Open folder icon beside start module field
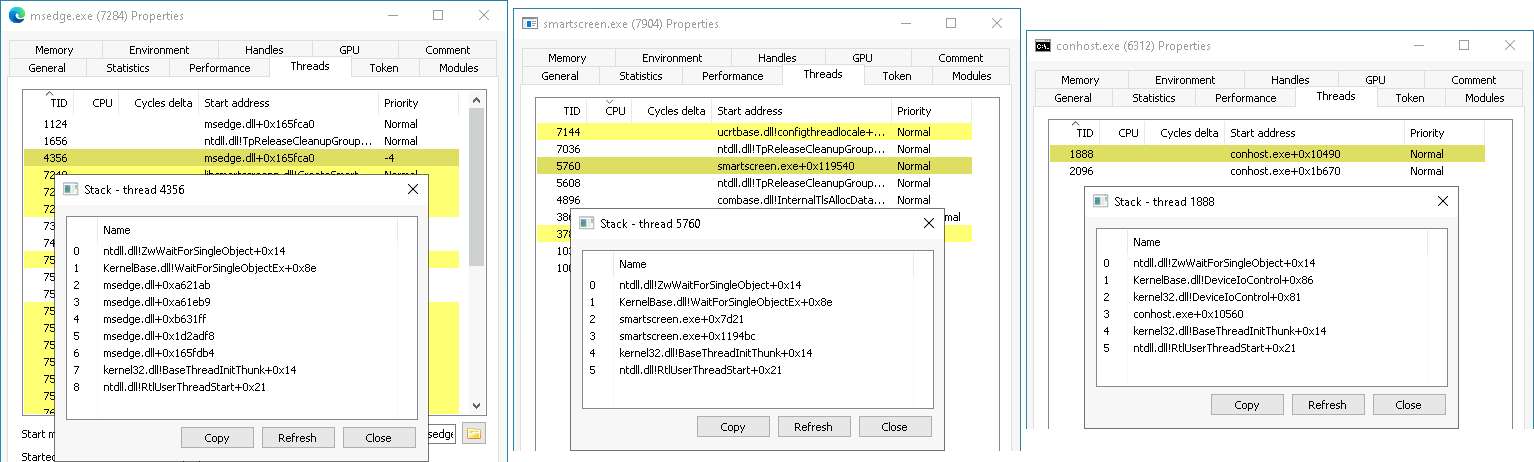This screenshot has height=462, width=1534. (x=473, y=433)
